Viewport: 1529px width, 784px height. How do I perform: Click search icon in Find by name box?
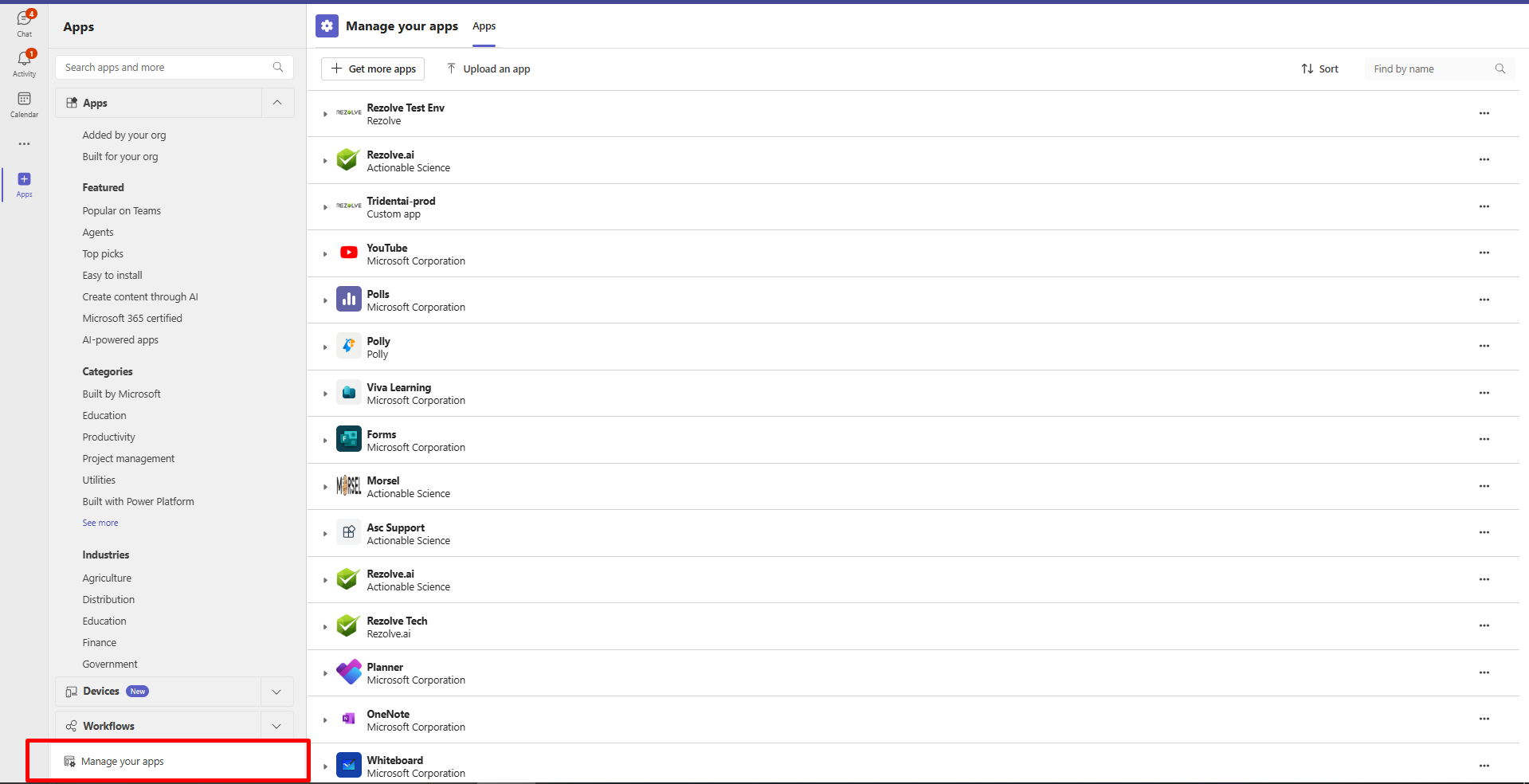(x=1500, y=69)
